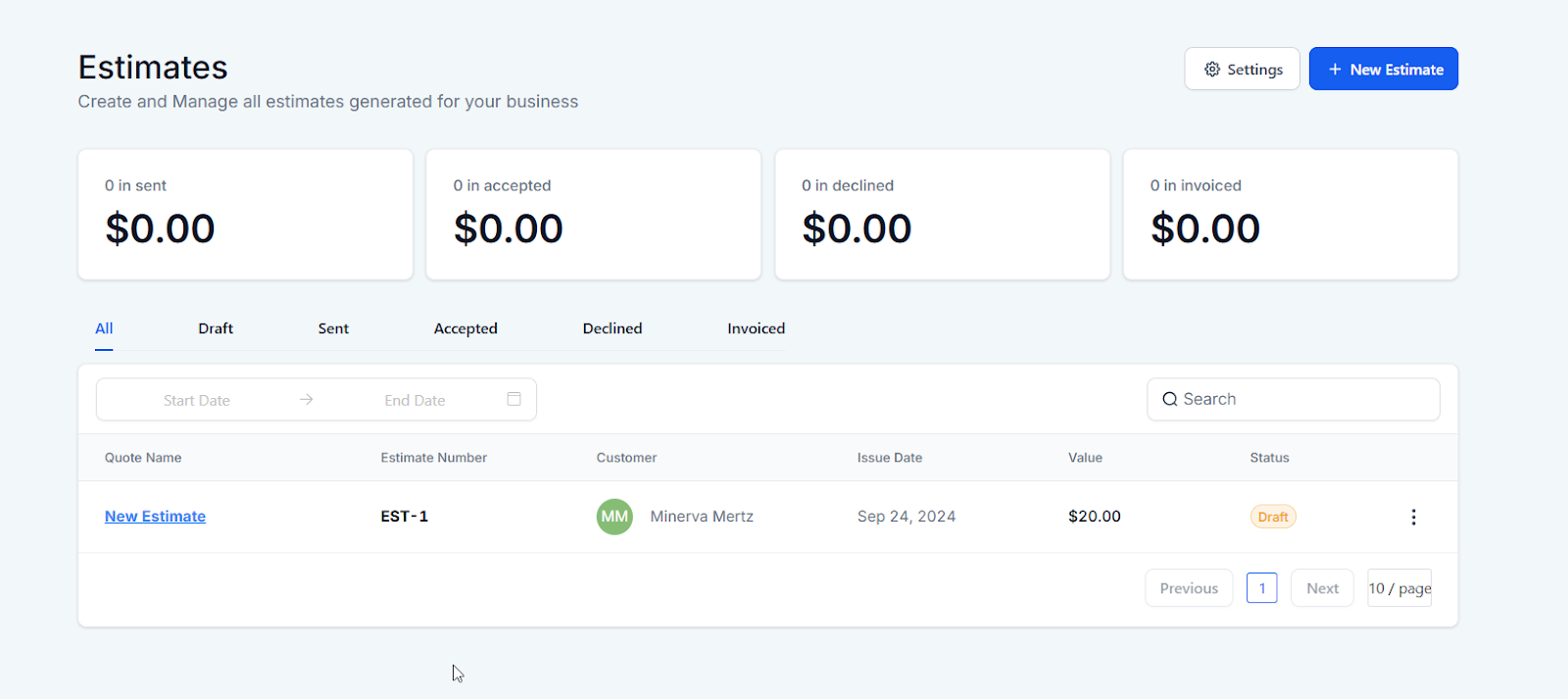This screenshot has width=1568, height=699.
Task: Switch to the Draft tab
Action: tap(216, 328)
